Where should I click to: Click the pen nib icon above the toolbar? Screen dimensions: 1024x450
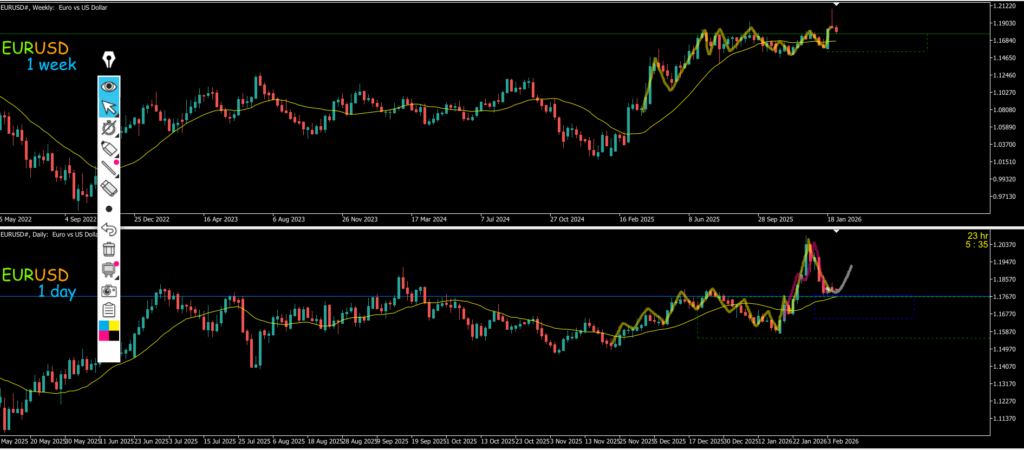point(109,59)
